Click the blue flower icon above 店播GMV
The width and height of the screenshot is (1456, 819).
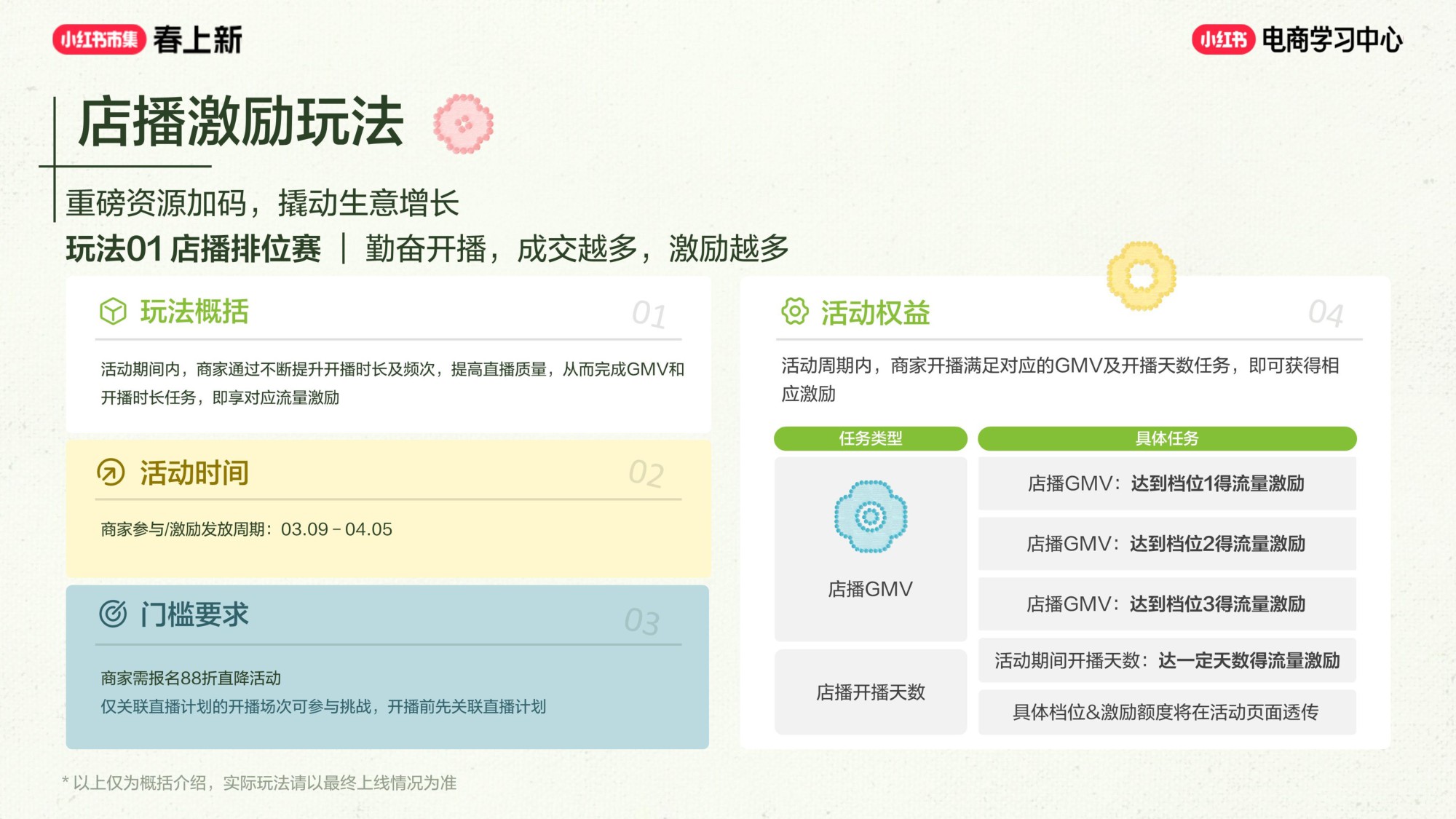coord(871,517)
